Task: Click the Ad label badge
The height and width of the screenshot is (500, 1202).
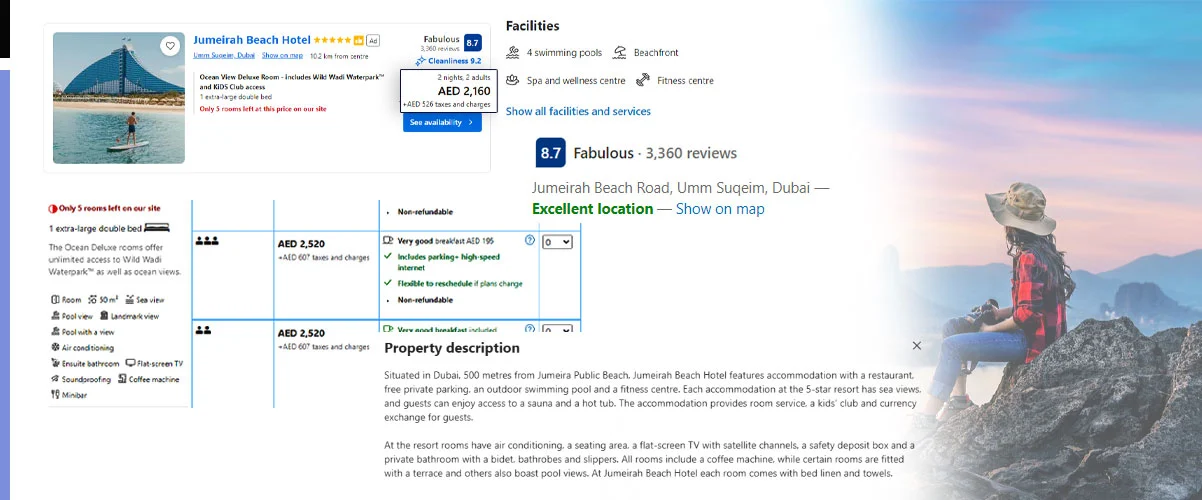Action: coord(373,40)
